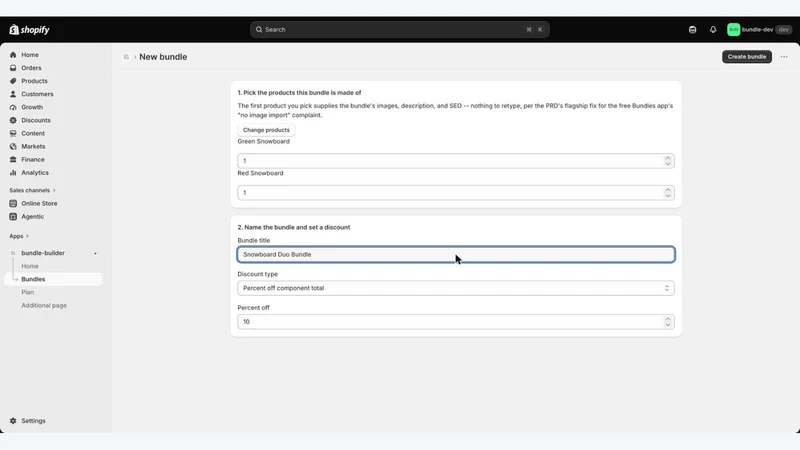Image resolution: width=800 pixels, height=450 pixels.
Task: Click the Red Snowboard quantity field
Action: 456,192
